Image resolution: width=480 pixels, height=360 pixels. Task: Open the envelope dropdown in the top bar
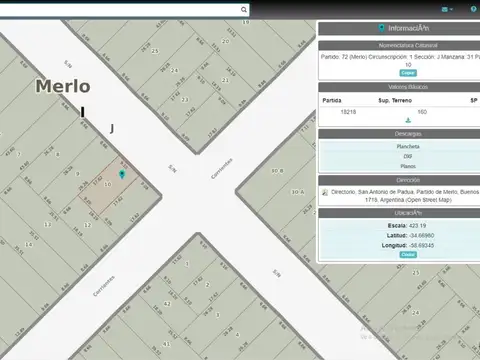447,9
